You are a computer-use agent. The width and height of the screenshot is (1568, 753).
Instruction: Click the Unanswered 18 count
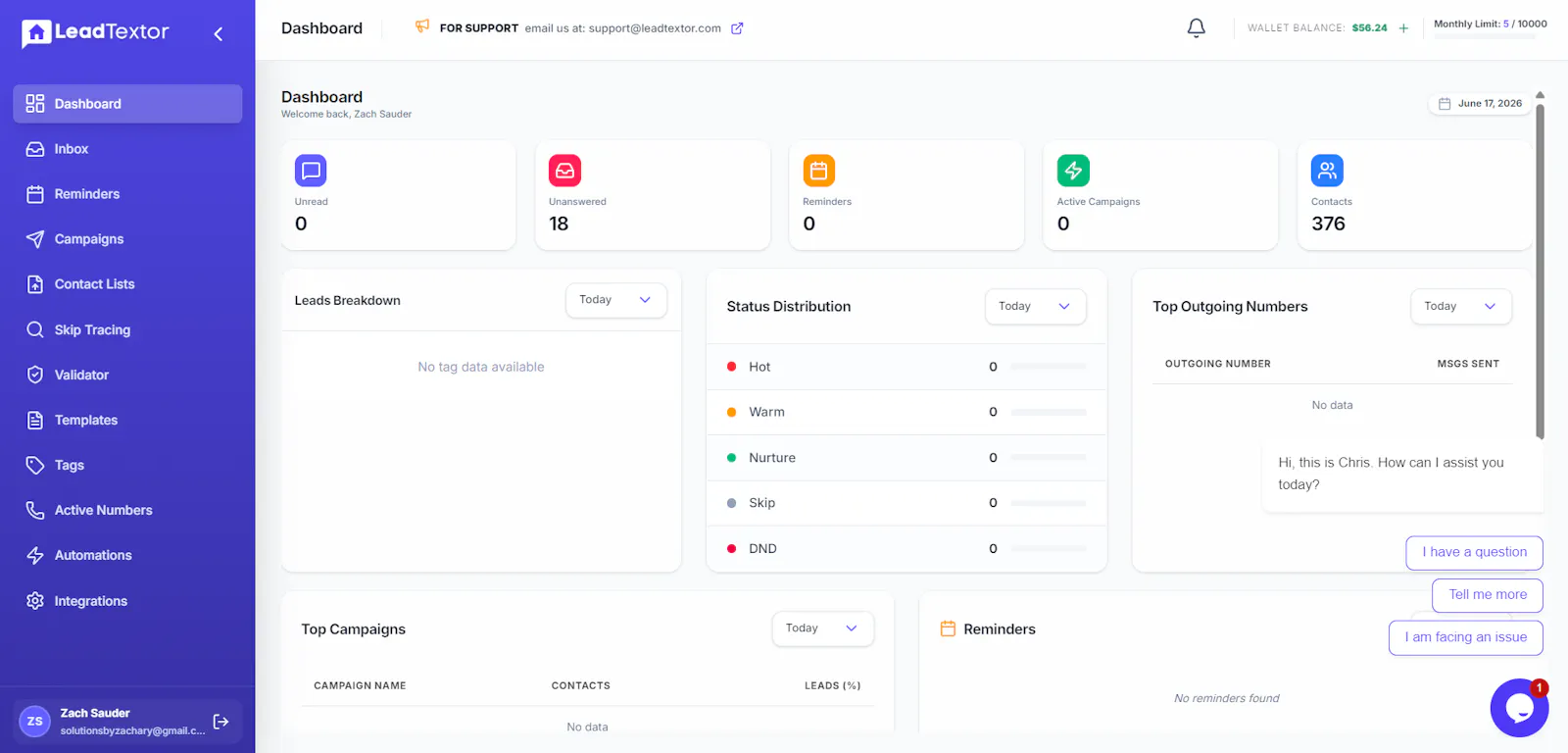pyautogui.click(x=559, y=224)
